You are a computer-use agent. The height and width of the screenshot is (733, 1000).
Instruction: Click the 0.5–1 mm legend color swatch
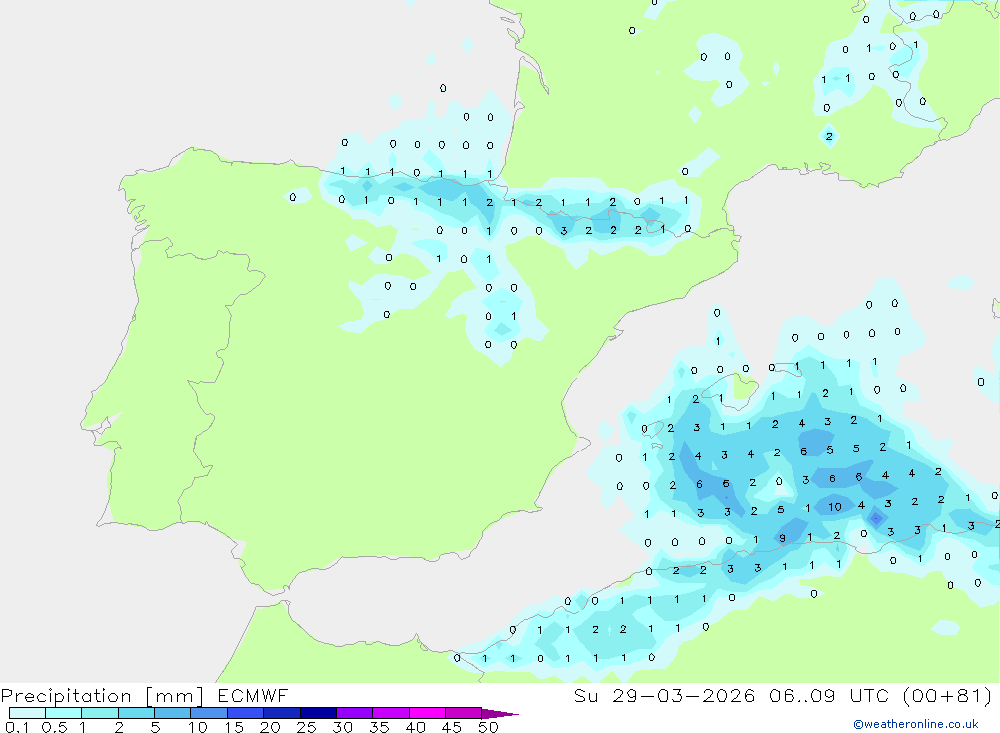[64, 713]
